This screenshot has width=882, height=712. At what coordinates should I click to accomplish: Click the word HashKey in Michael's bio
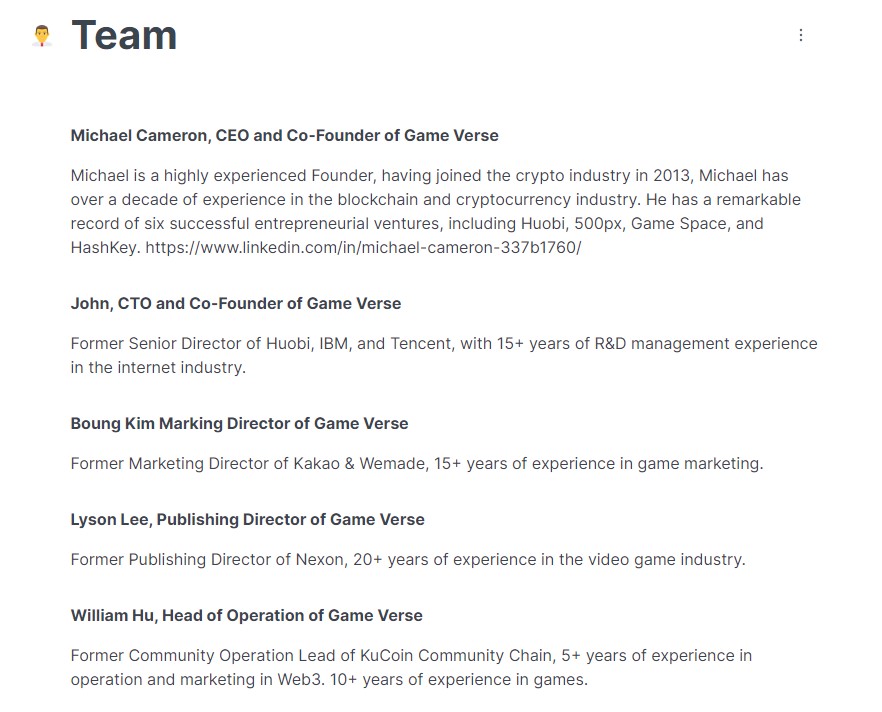tap(104, 247)
